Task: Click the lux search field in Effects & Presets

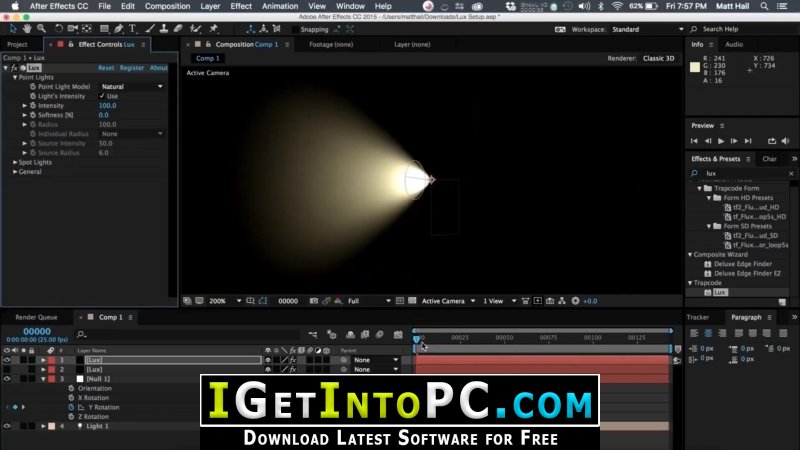Action: tap(742, 173)
